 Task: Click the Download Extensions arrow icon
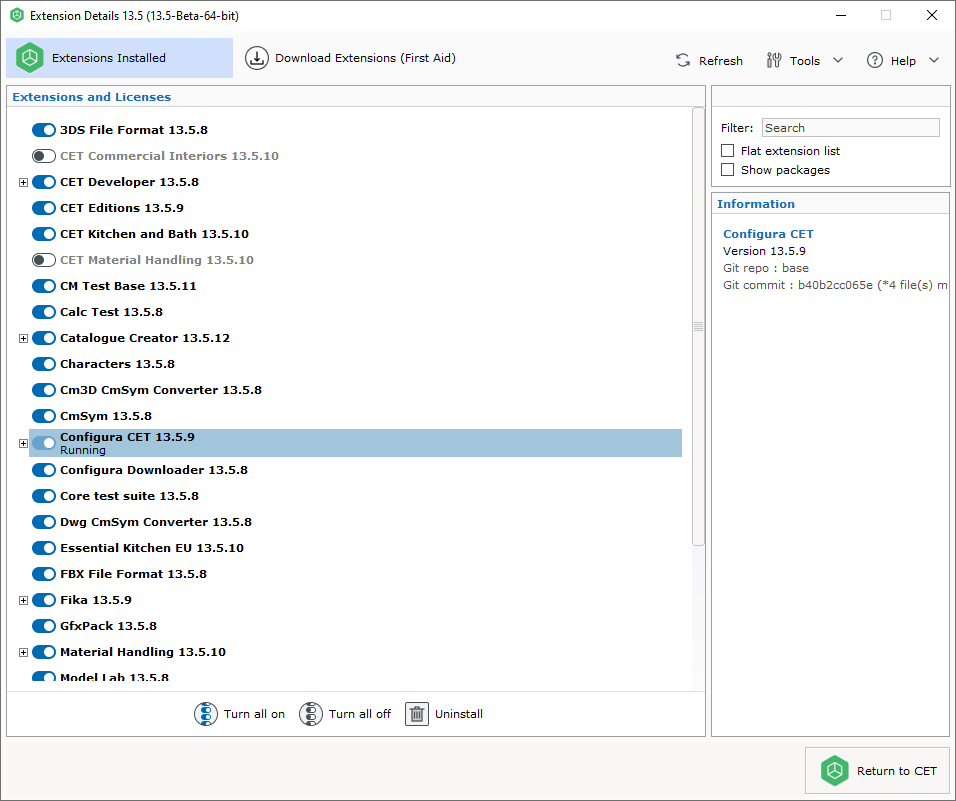click(257, 58)
